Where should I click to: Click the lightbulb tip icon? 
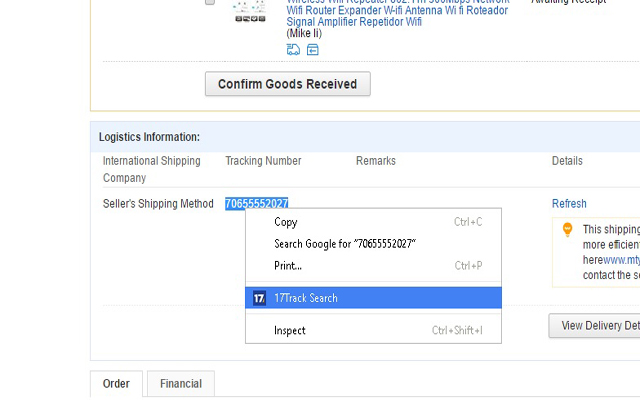click(x=567, y=229)
